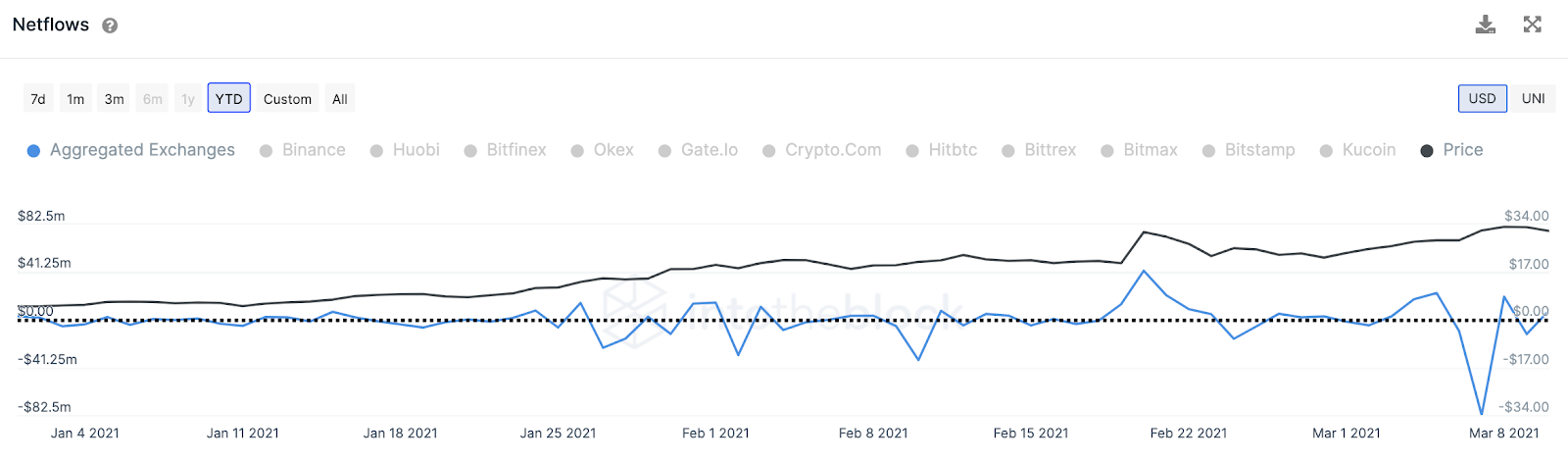Open the Netflows help question icon
The height and width of the screenshot is (460, 1568).
pos(110,26)
